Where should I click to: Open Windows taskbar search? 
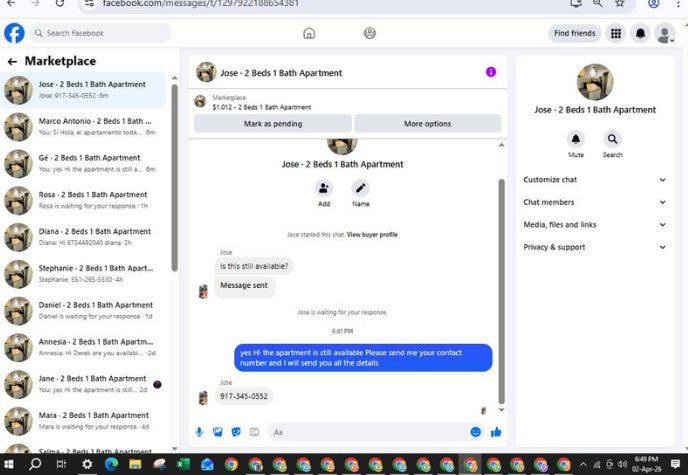[x=35, y=464]
